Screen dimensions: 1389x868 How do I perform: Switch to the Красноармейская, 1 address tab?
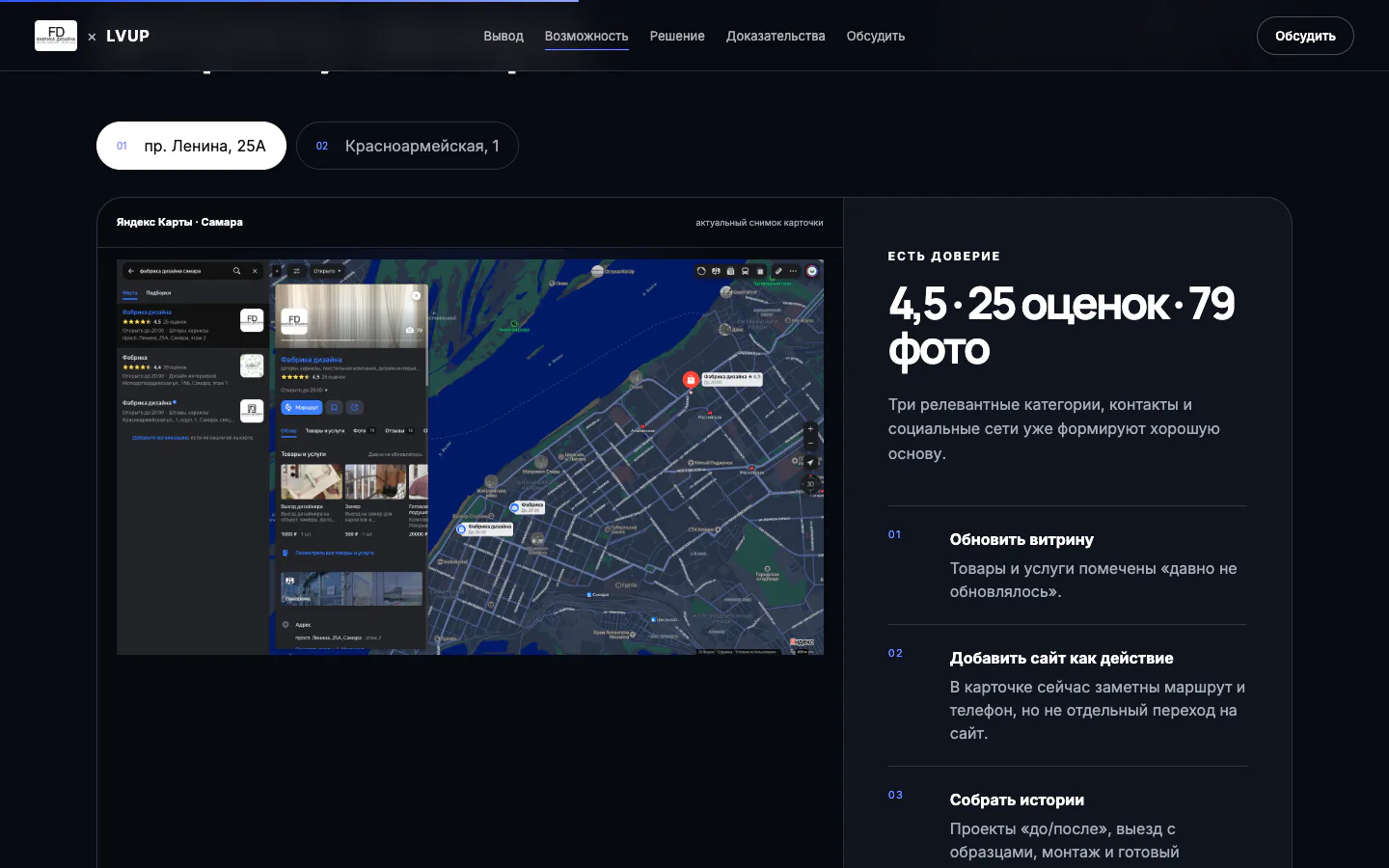click(x=407, y=146)
